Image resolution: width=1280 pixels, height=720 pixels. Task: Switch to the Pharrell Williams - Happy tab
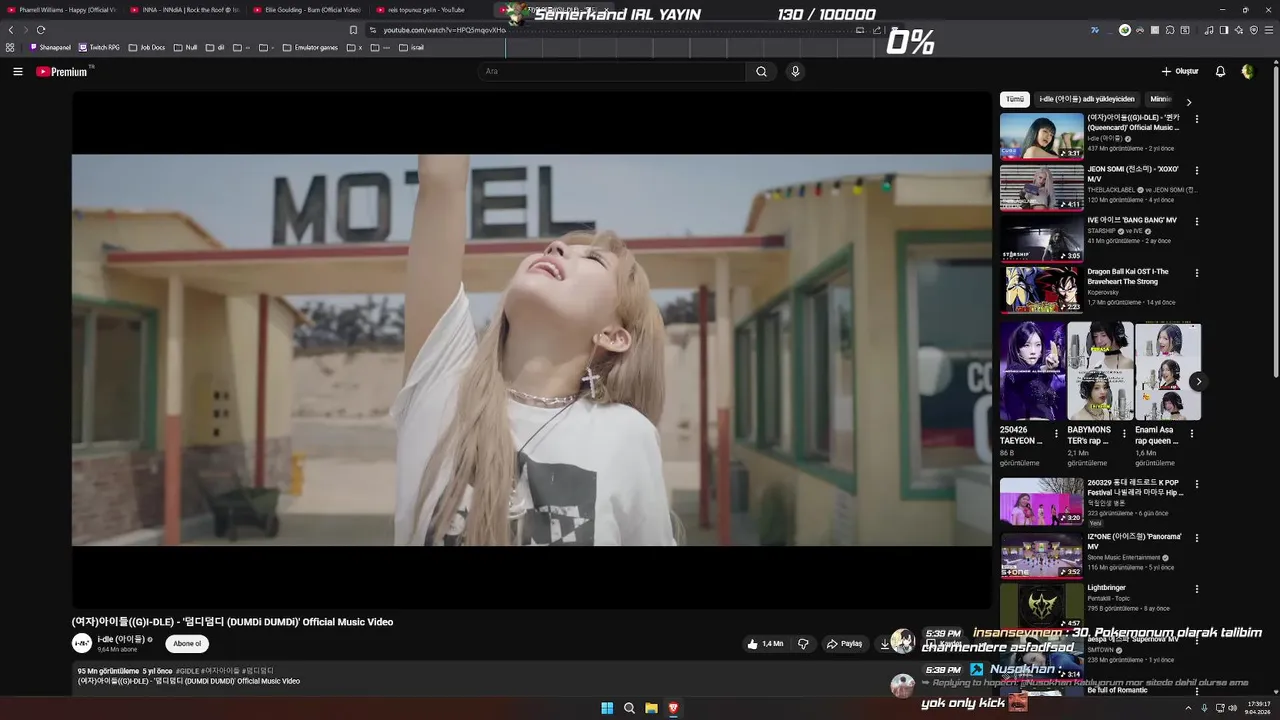click(62, 10)
